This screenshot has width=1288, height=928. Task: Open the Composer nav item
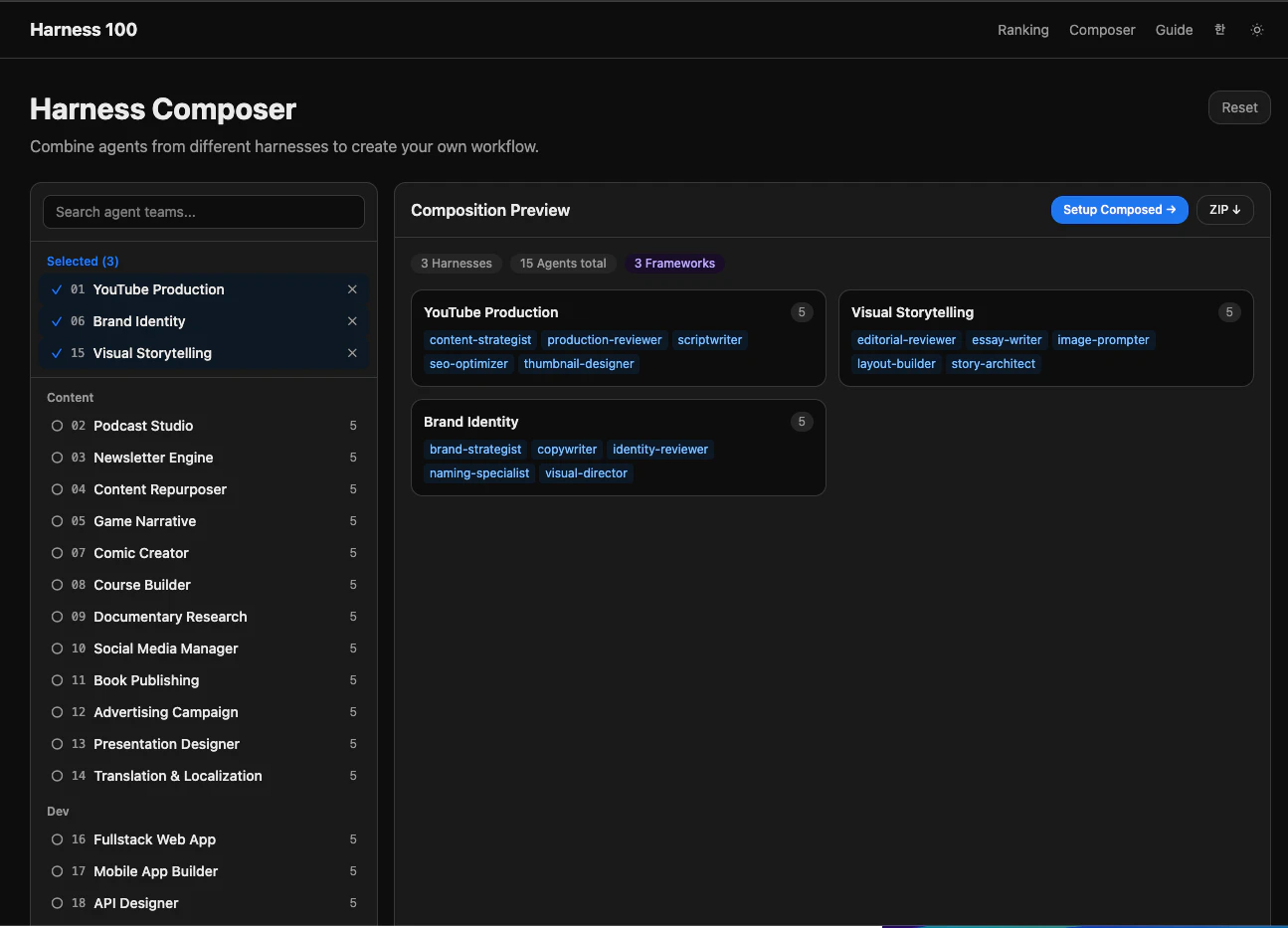[x=1102, y=30]
